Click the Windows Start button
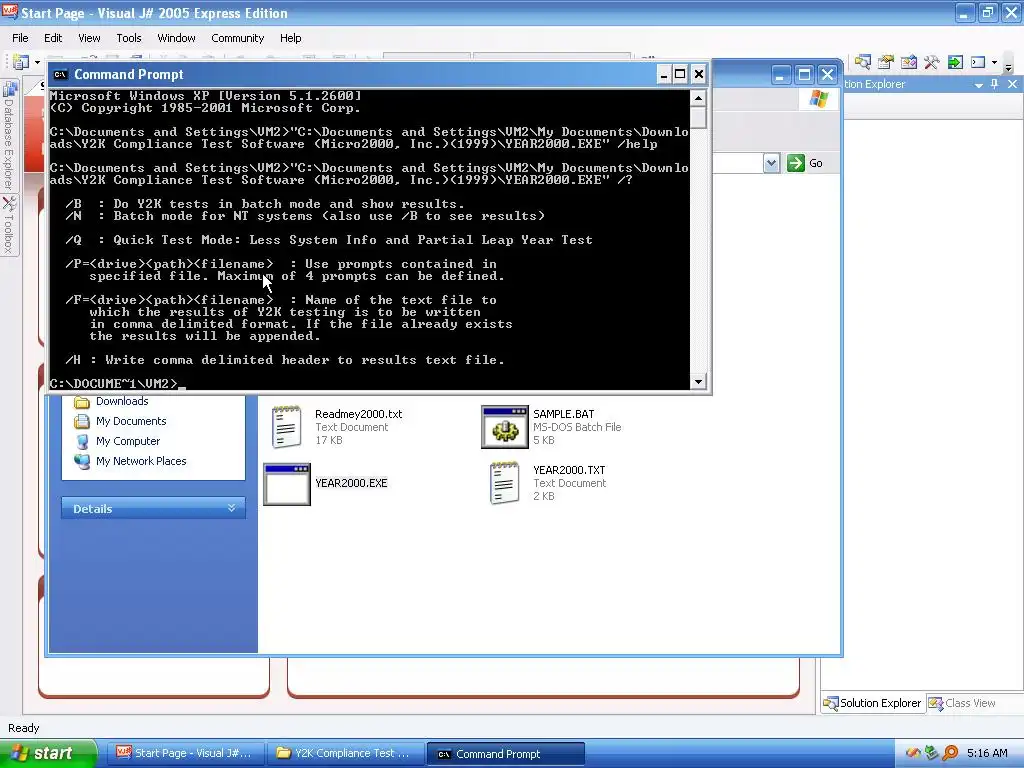The width and height of the screenshot is (1024, 768). click(48, 754)
